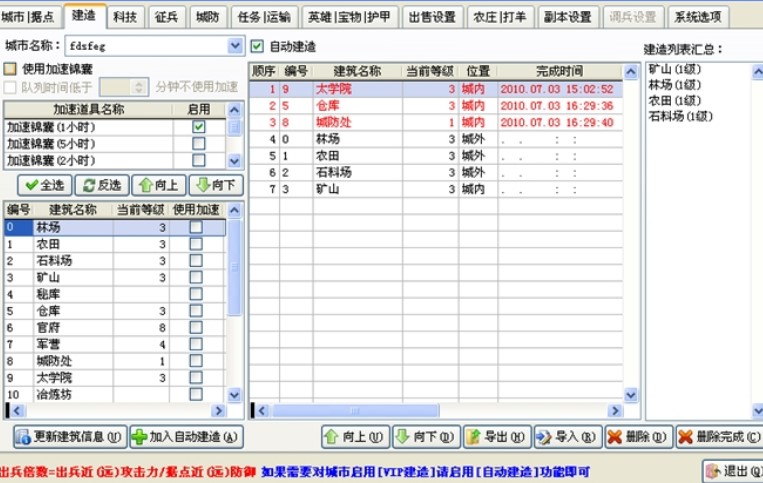Select 太学院 row in build queue
The width and height of the screenshot is (763, 483).
click(436, 89)
